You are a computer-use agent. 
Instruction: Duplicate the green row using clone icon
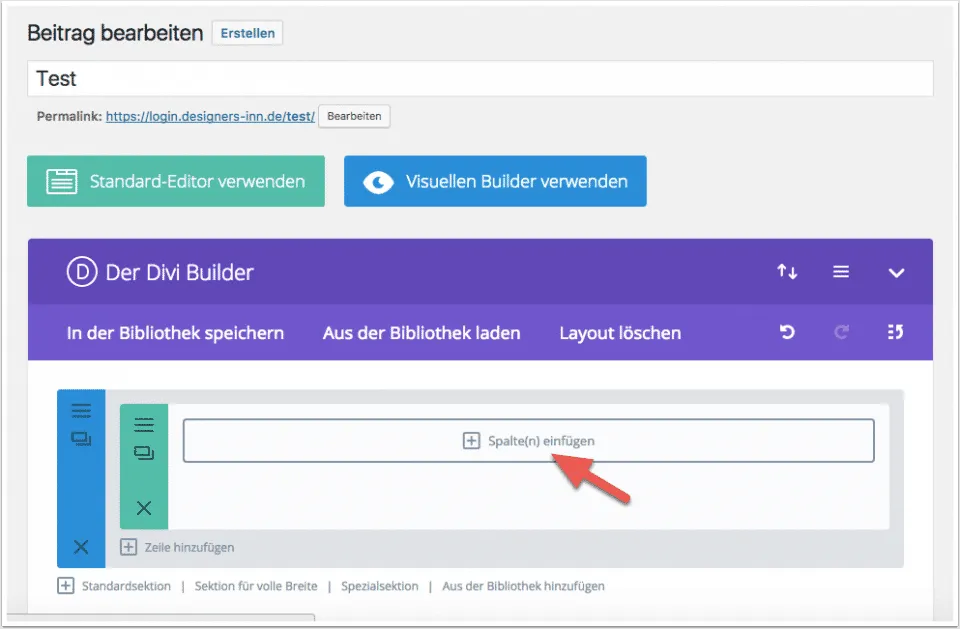[x=144, y=453]
